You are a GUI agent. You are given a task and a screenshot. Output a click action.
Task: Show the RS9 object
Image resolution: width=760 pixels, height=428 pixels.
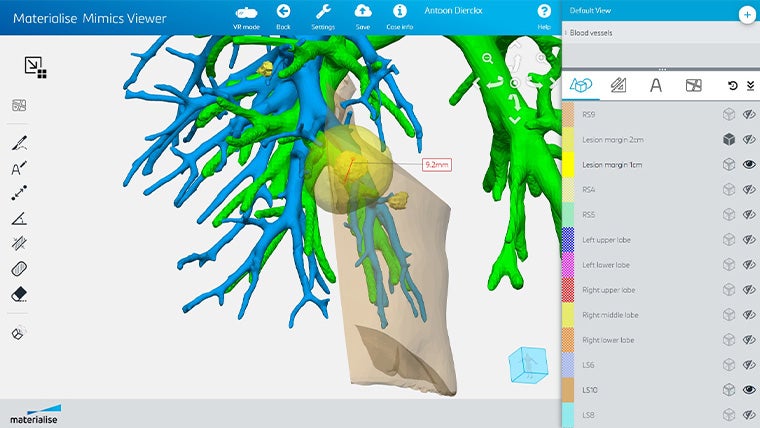pyautogui.click(x=749, y=114)
